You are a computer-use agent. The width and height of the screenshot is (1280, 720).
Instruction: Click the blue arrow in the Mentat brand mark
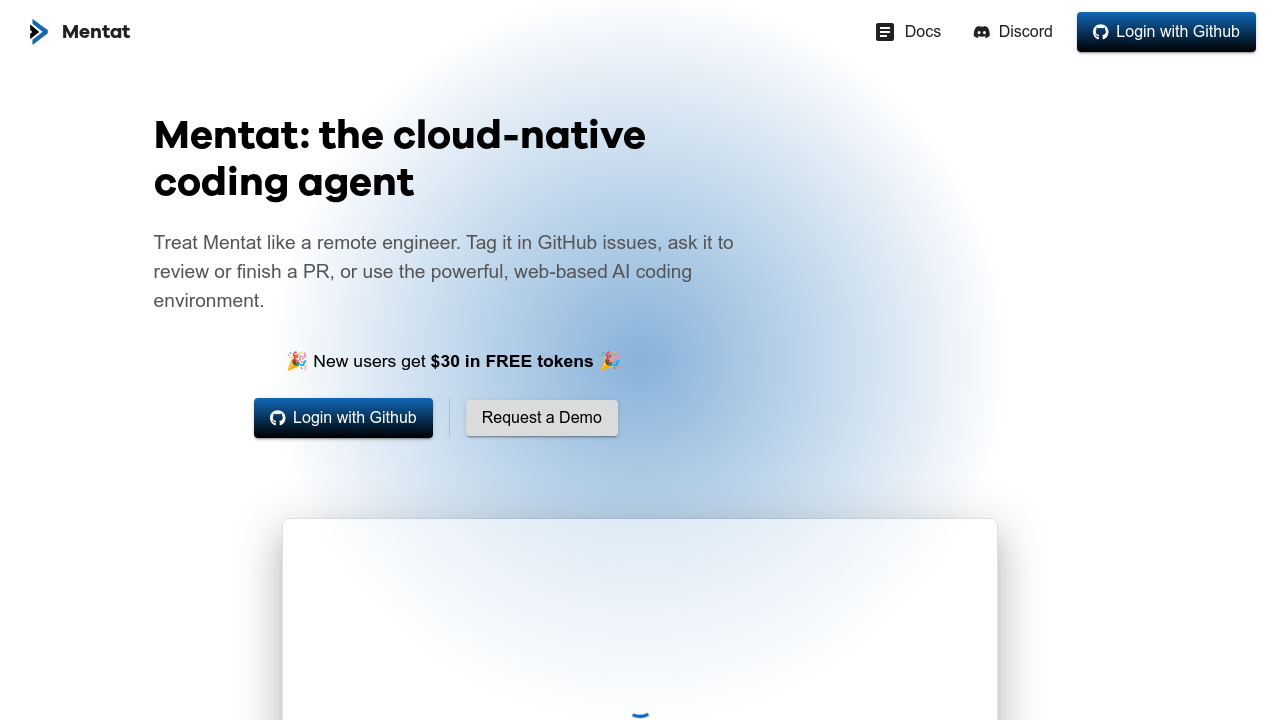click(39, 31)
